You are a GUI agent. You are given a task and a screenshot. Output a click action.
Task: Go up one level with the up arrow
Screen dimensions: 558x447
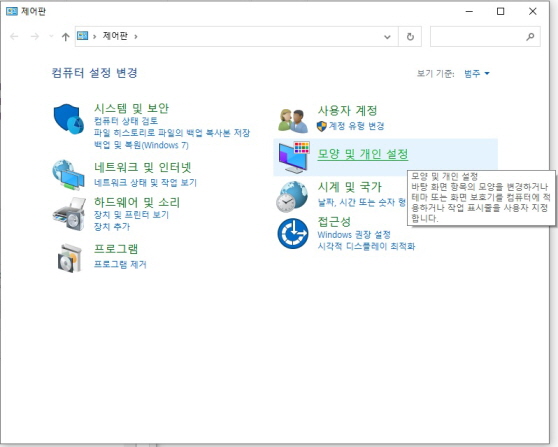coord(65,37)
